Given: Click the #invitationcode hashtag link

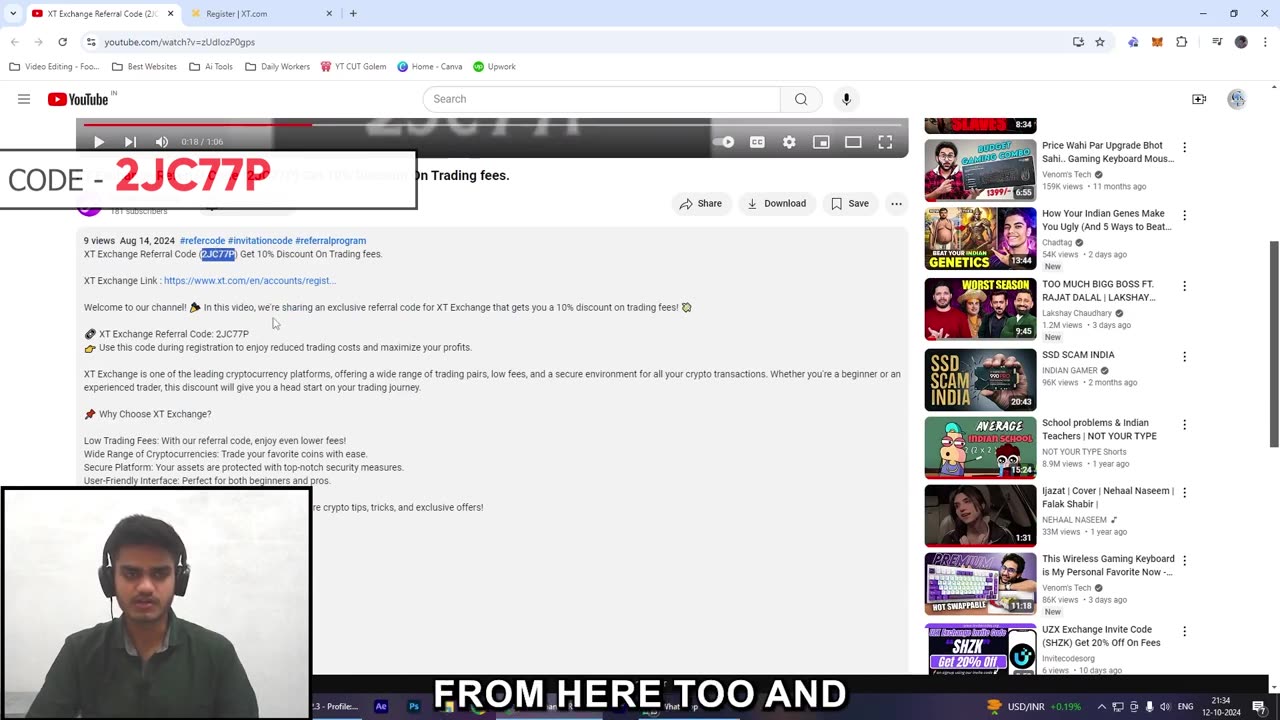Looking at the screenshot, I should click(x=260, y=241).
